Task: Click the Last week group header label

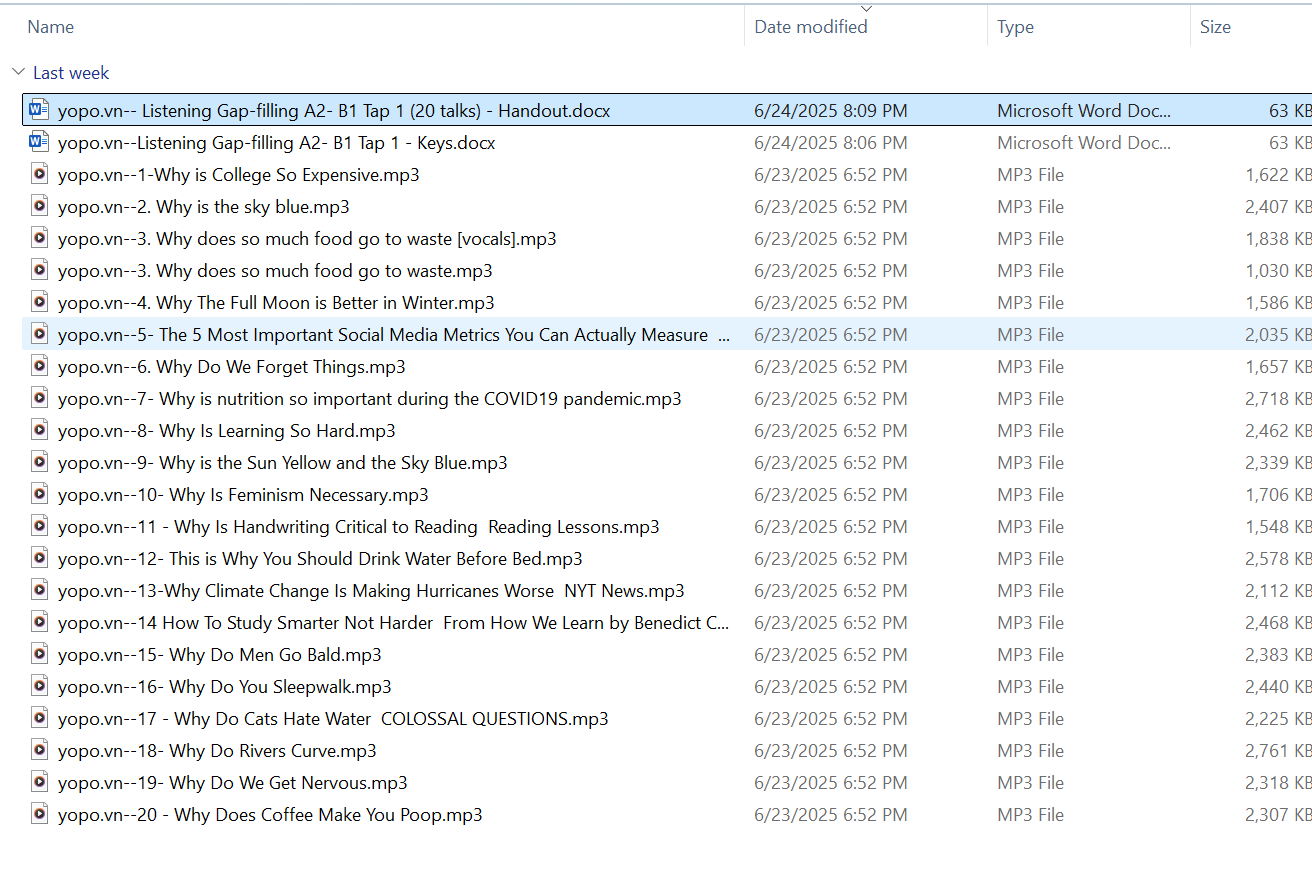Action: click(71, 73)
